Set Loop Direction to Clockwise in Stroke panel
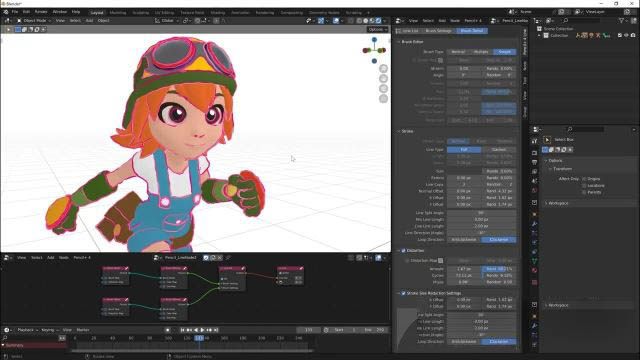This screenshot has height=360, width=640. [499, 240]
